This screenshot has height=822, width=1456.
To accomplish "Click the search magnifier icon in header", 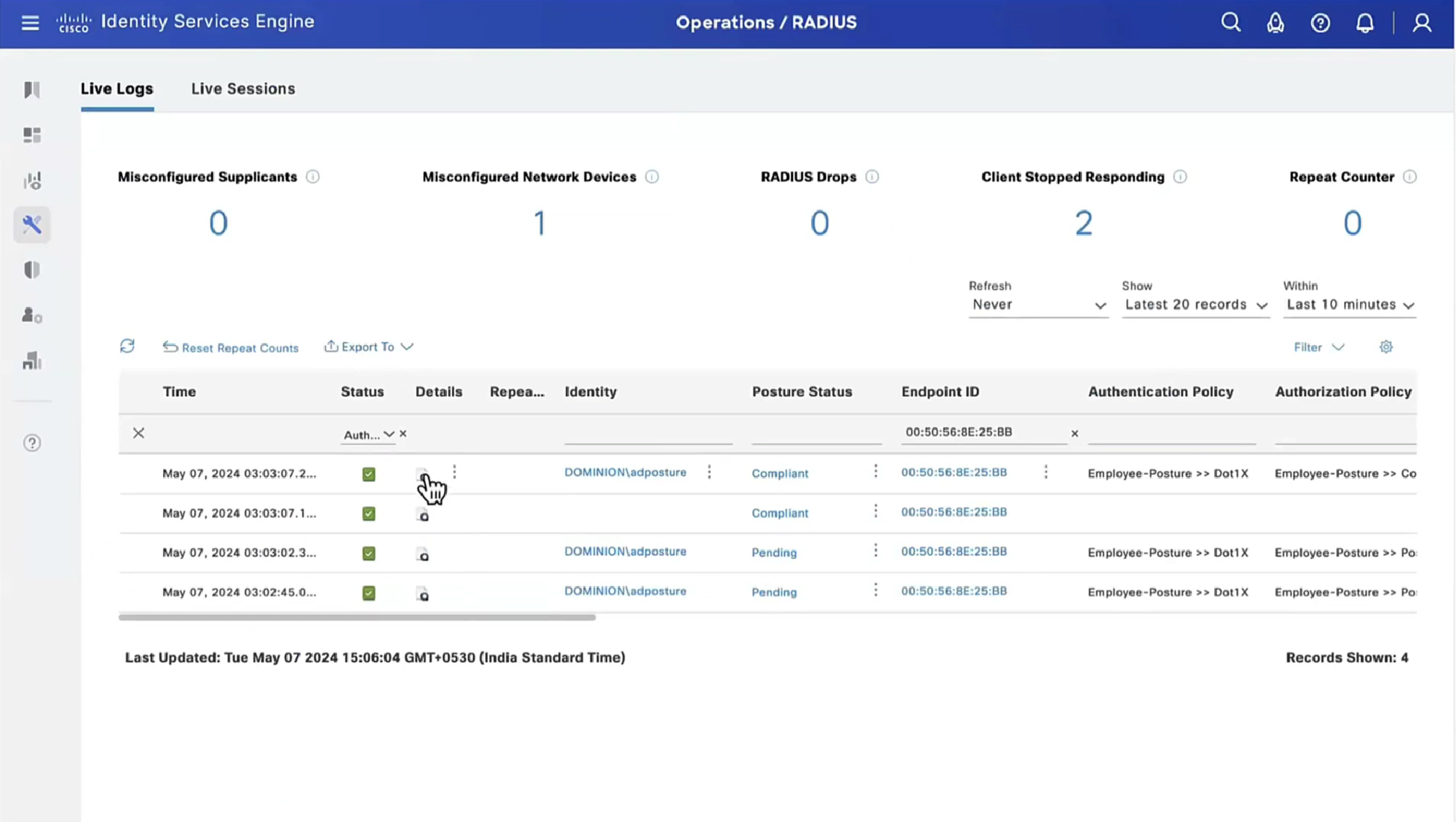I will [1230, 22].
